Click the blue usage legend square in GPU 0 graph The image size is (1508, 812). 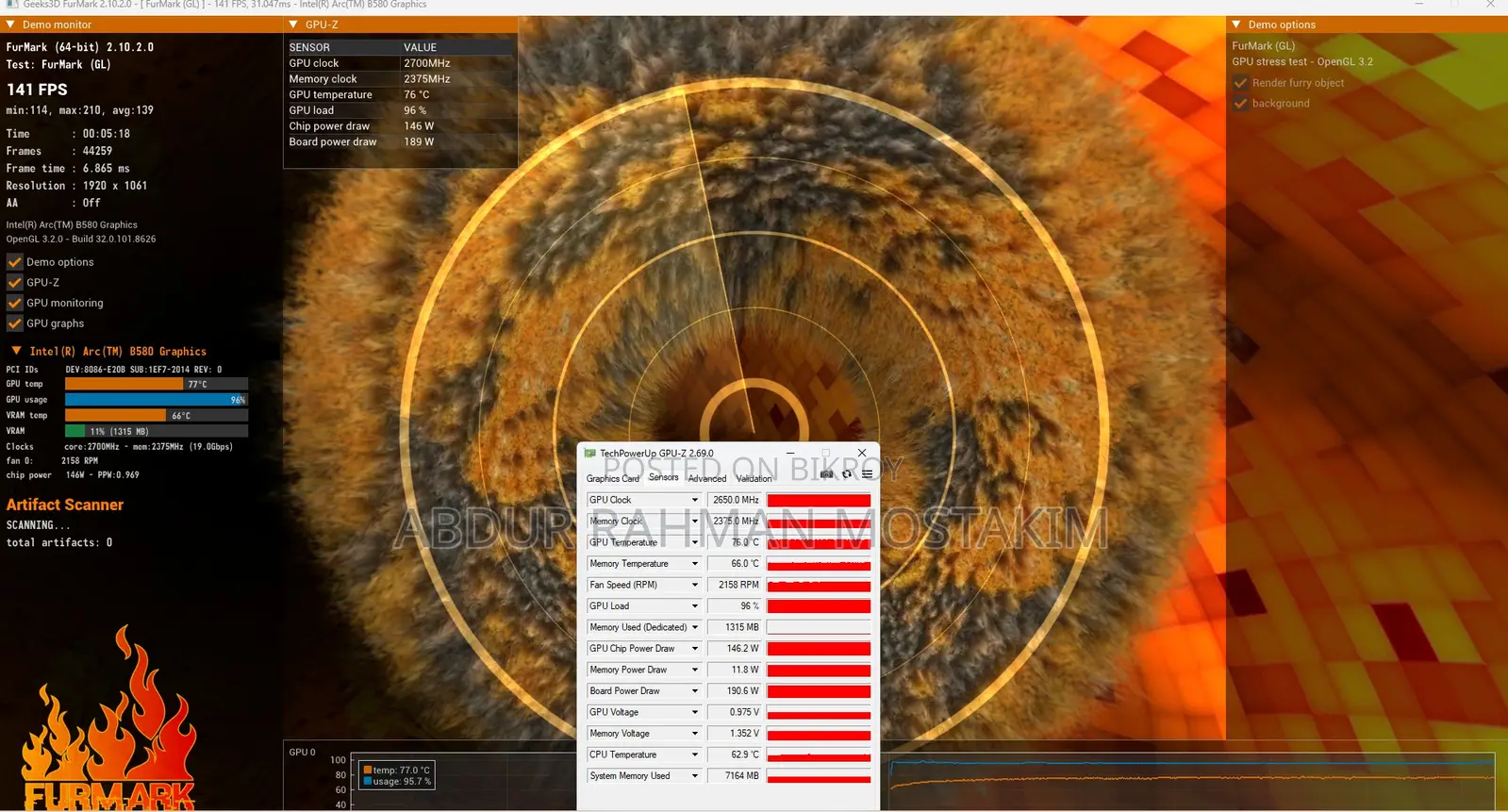tap(368, 782)
